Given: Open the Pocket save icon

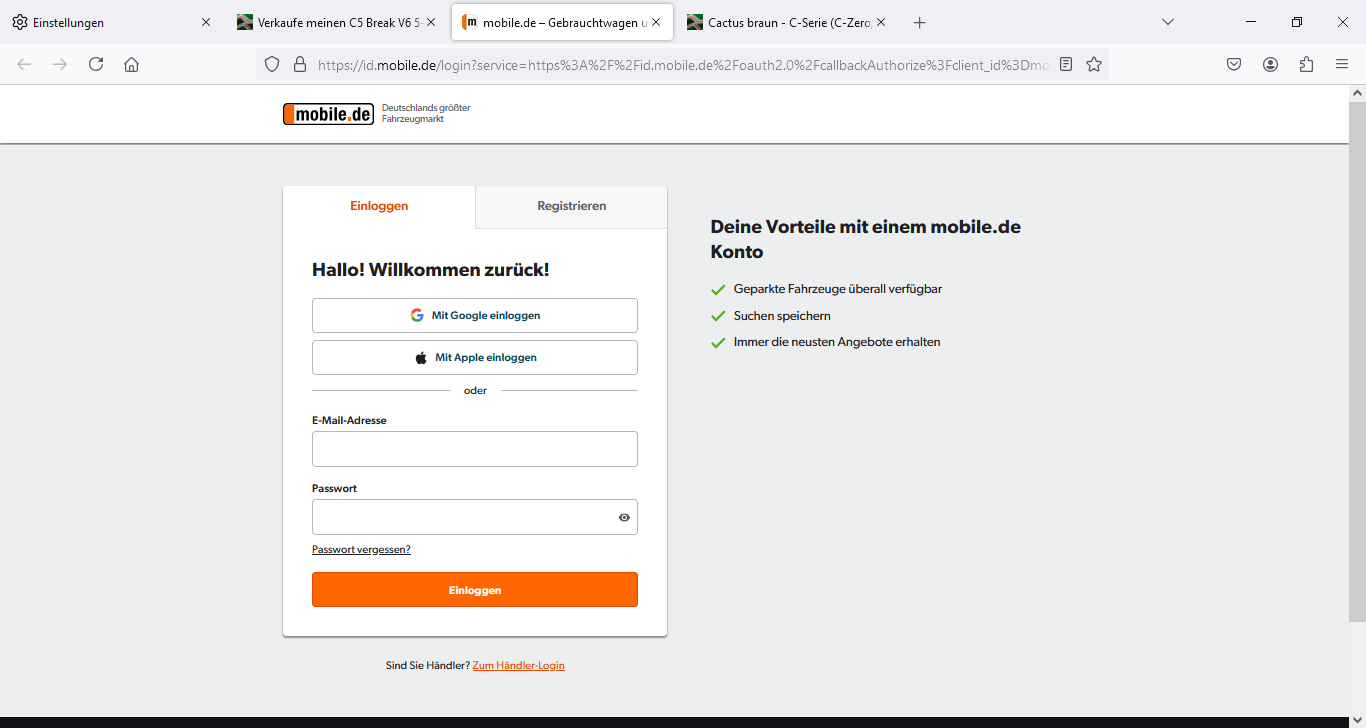Looking at the screenshot, I should click(x=1235, y=64).
